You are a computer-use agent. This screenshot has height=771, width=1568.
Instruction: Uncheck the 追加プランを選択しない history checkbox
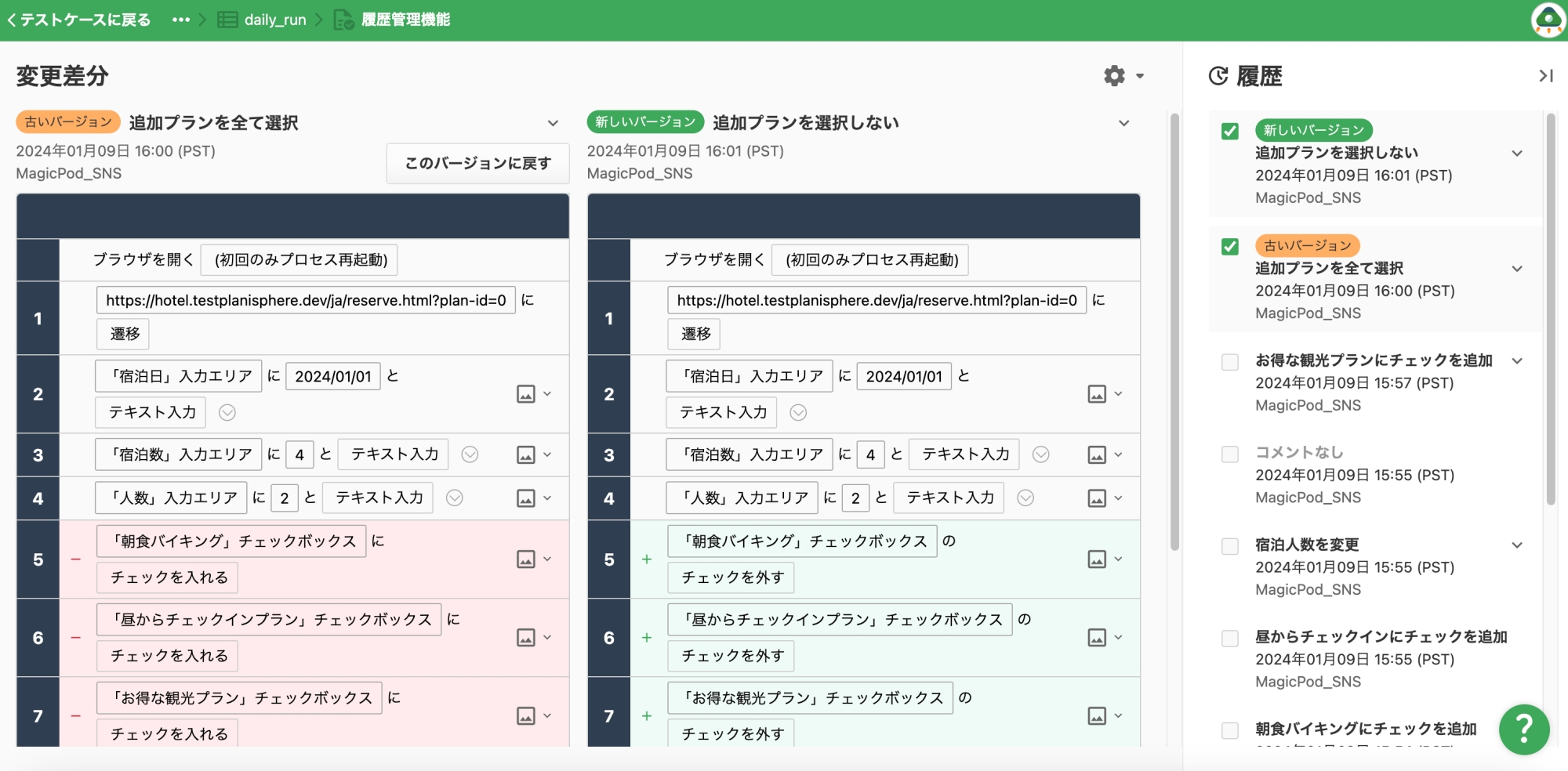click(x=1230, y=131)
